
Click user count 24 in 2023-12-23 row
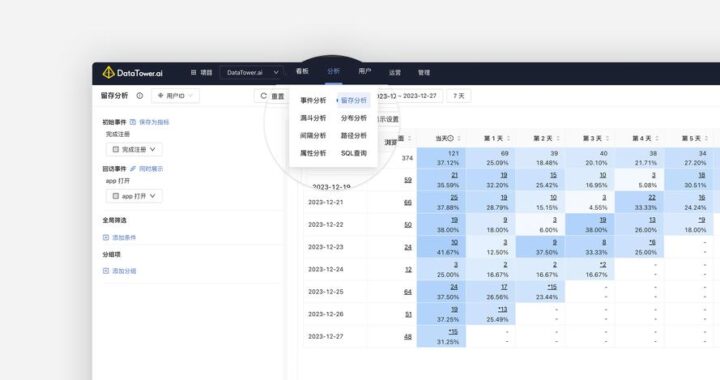(408, 247)
